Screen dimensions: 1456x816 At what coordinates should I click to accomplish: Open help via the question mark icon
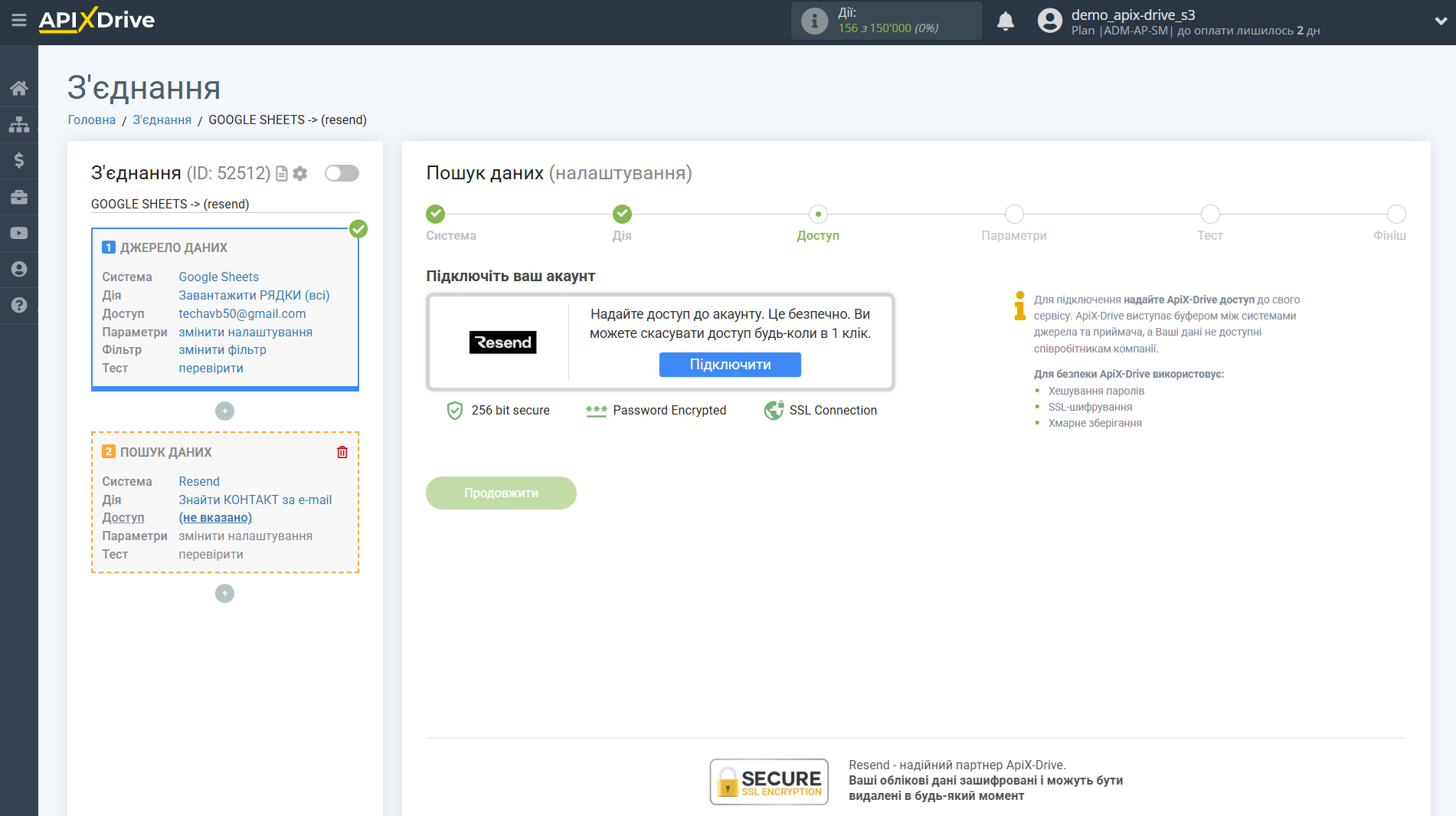18,305
